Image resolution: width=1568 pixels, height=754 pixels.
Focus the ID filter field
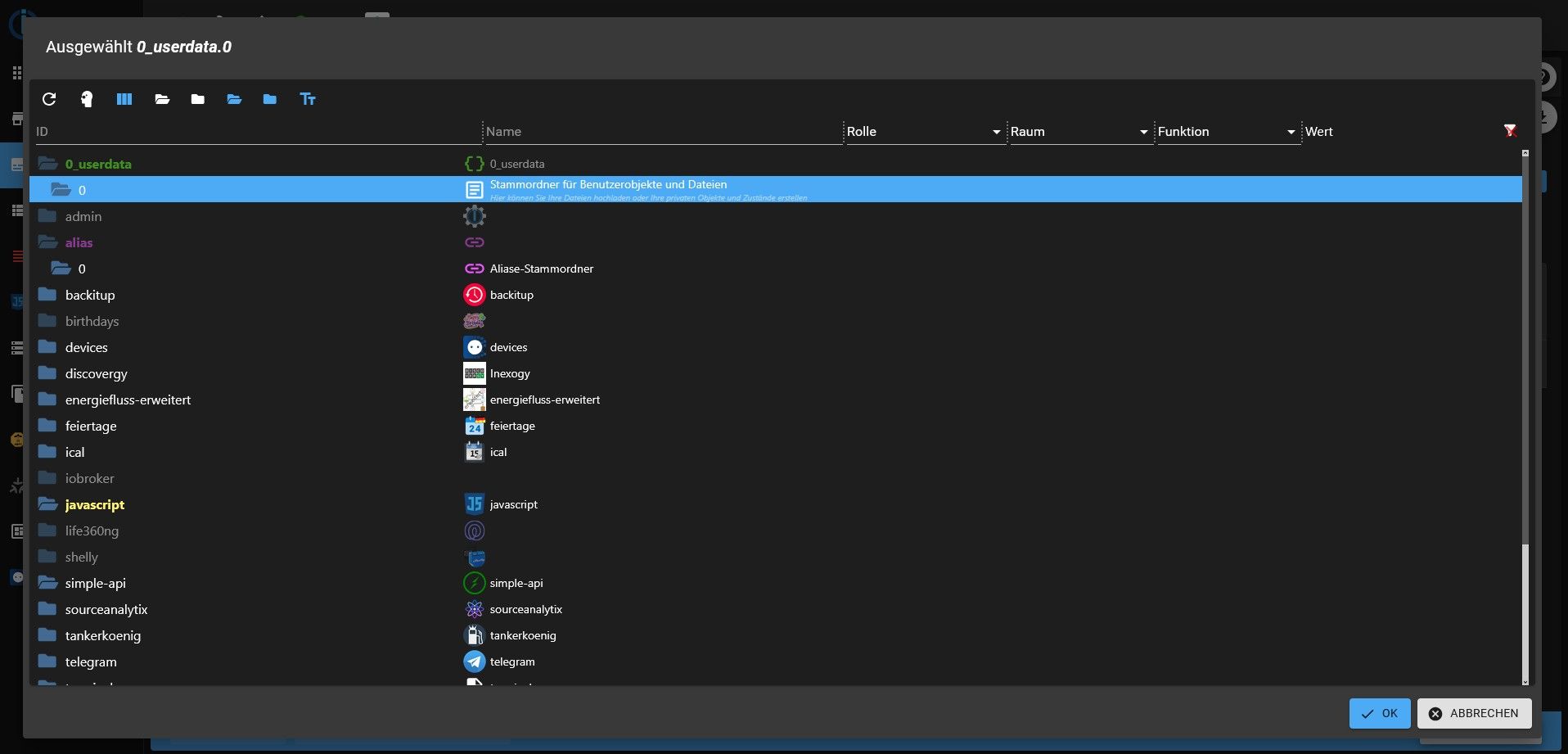(258, 132)
